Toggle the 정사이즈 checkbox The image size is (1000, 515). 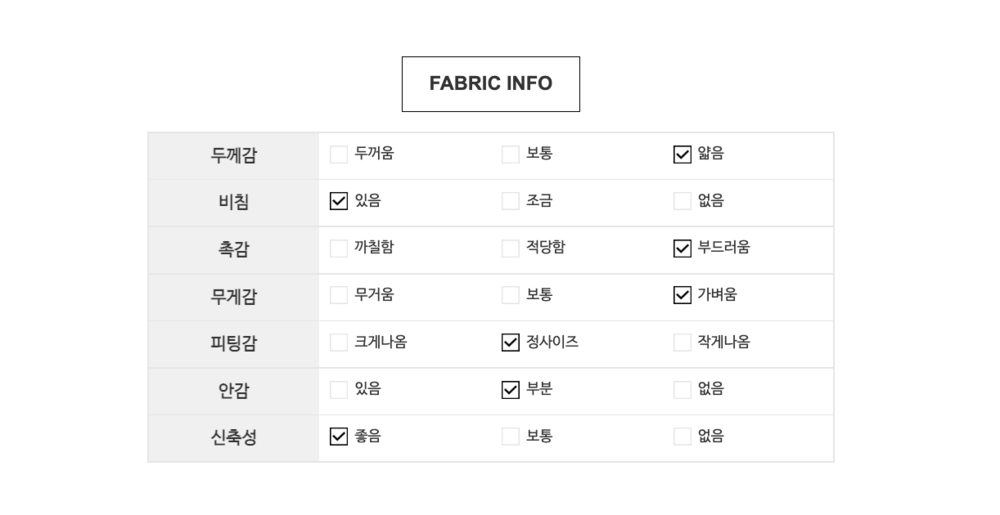click(510, 342)
